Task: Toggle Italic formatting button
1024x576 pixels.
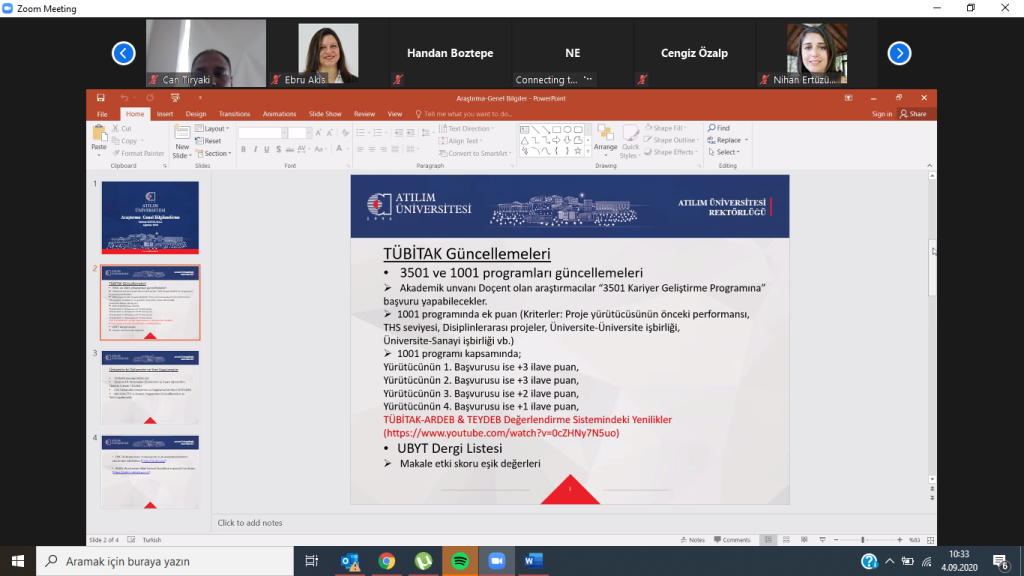Action: pyautogui.click(x=255, y=149)
